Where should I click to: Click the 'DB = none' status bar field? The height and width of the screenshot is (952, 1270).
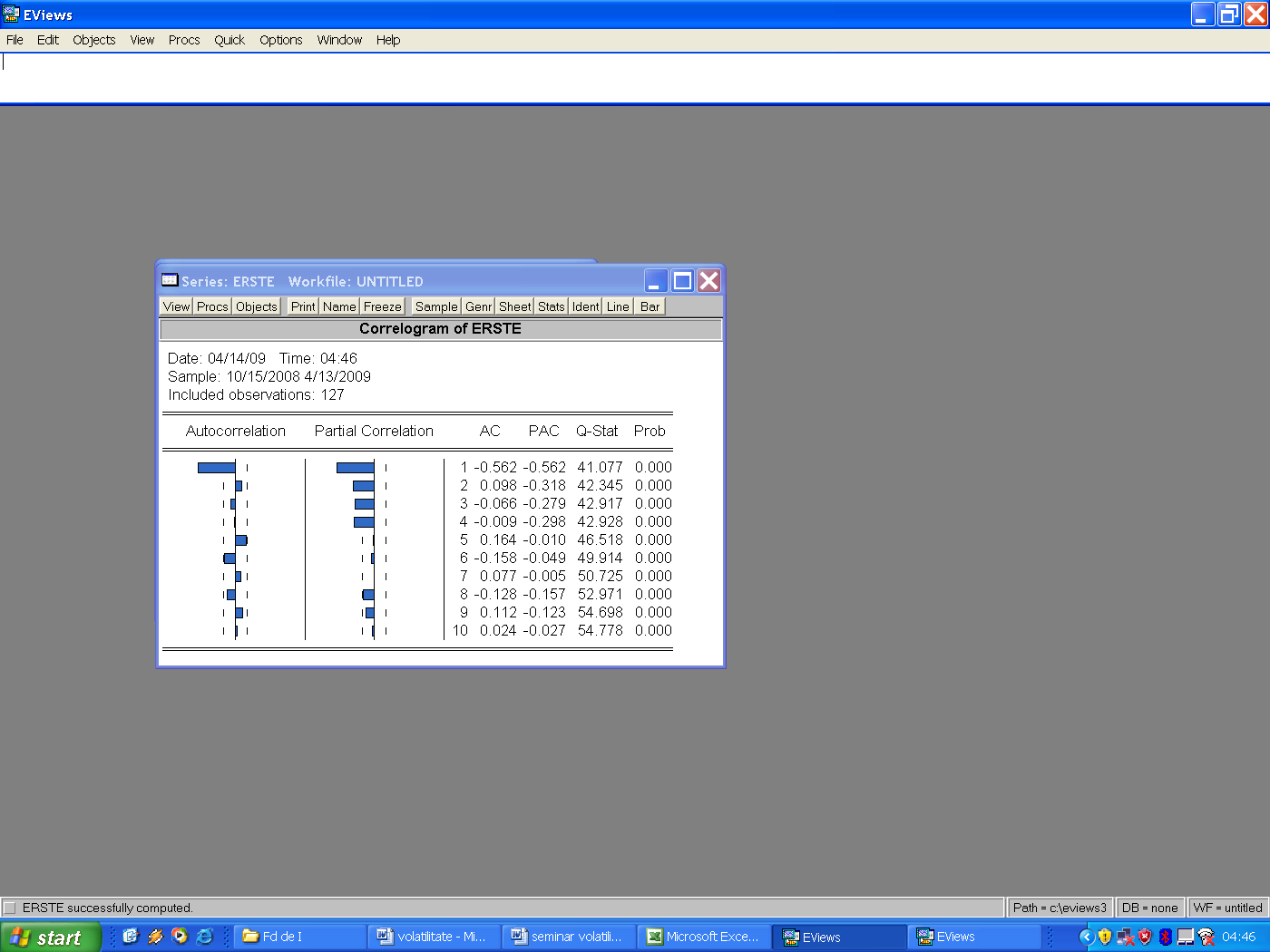point(1149,908)
